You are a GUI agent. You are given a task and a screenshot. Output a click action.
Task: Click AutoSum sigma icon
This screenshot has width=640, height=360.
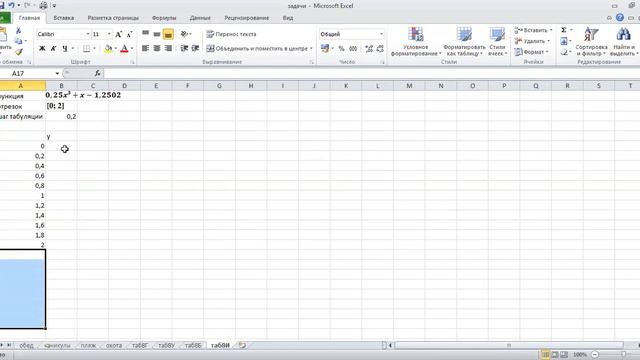click(564, 30)
